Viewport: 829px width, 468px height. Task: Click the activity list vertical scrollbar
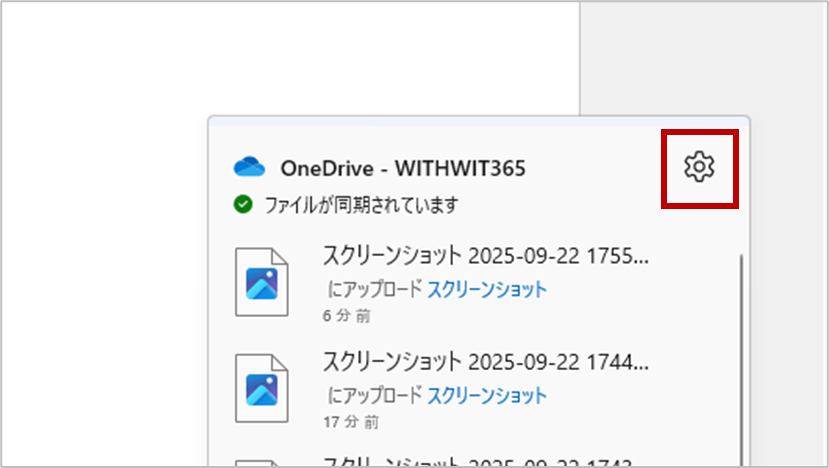click(740, 350)
